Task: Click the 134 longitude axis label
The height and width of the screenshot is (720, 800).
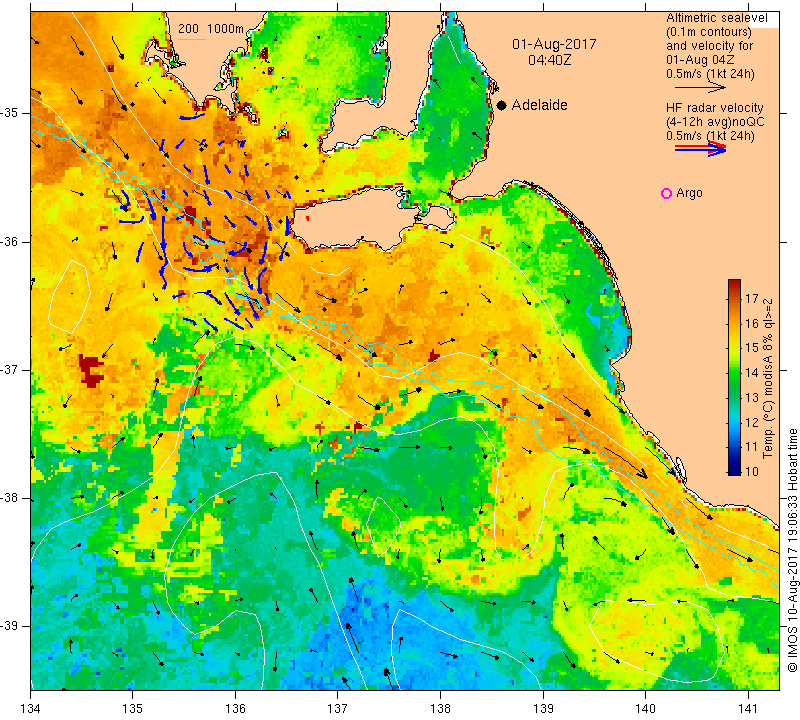Action: [31, 709]
